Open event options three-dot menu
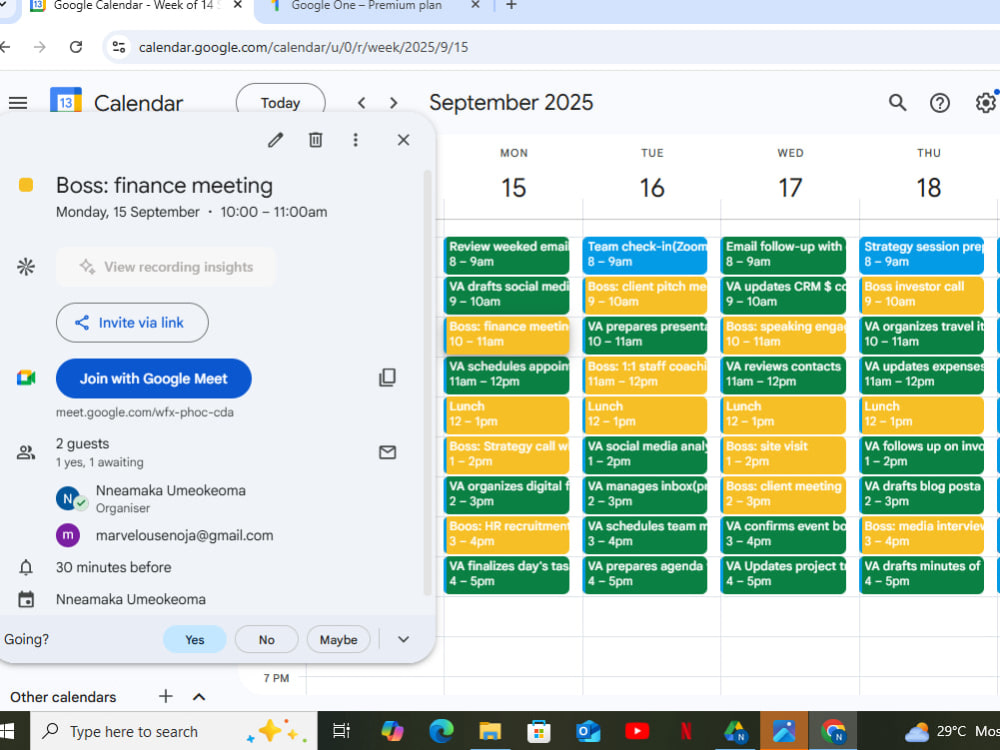Screen dimensions: 1000x750 pos(356,140)
